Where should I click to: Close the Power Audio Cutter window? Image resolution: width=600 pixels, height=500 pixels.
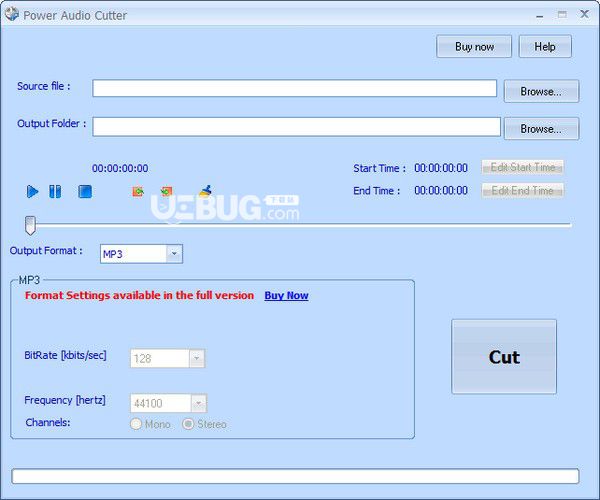[x=584, y=15]
